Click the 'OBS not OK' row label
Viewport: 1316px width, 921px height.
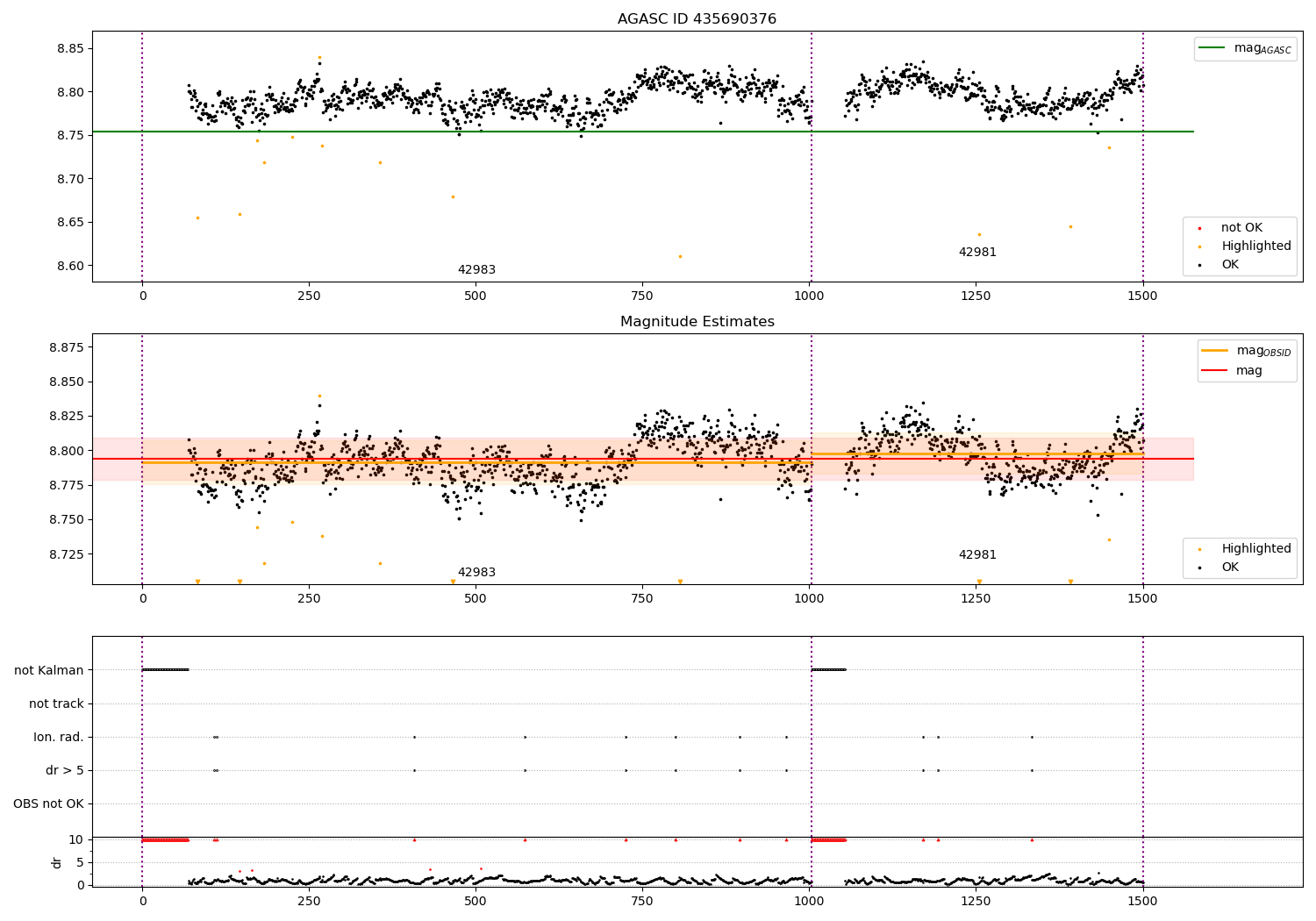point(49,803)
